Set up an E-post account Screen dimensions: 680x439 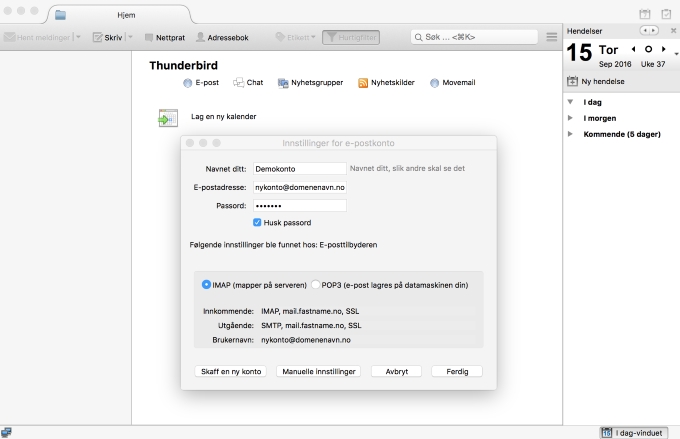[201, 82]
